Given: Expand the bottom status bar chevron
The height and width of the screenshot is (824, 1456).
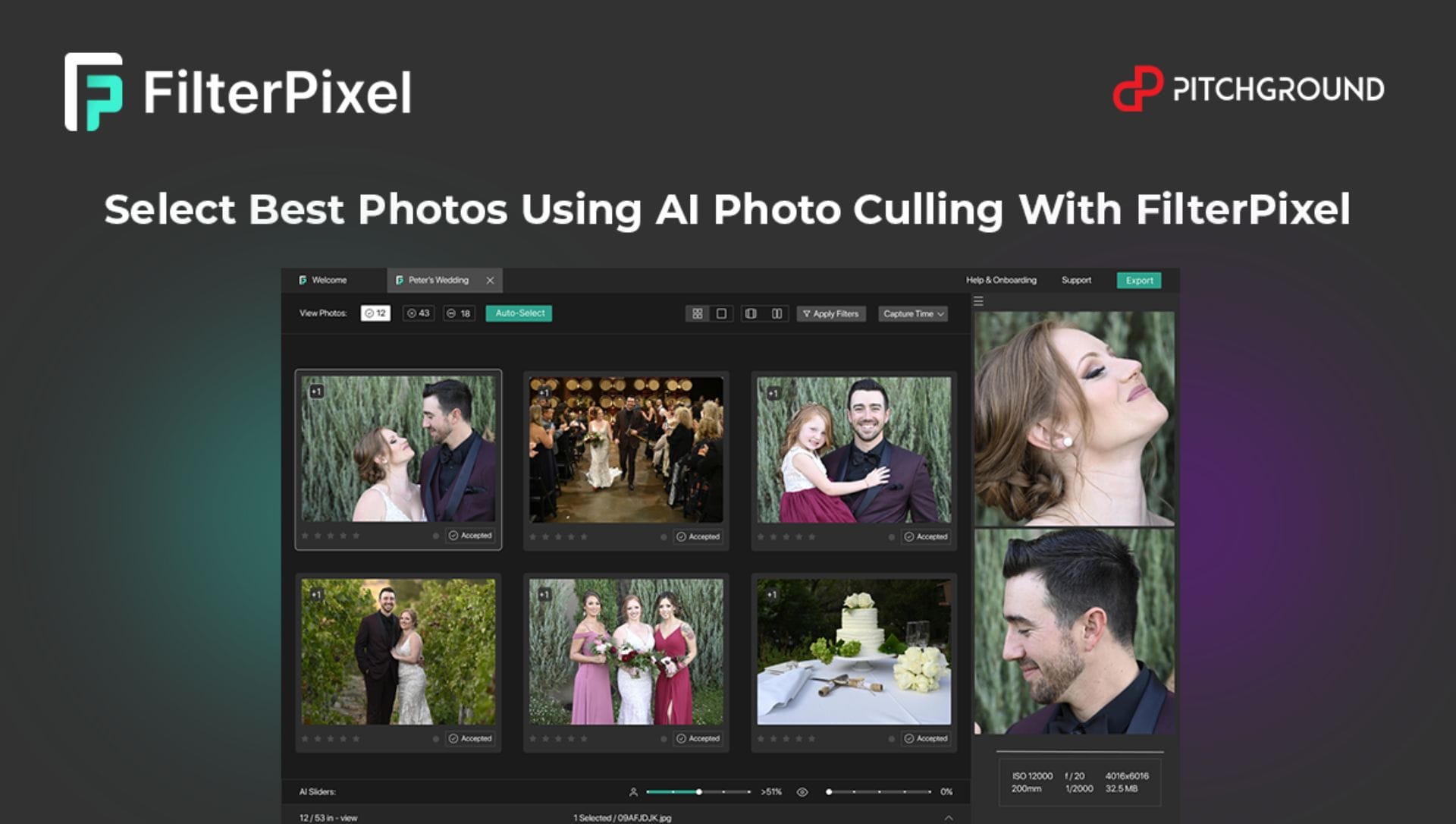Looking at the screenshot, I should click(948, 817).
